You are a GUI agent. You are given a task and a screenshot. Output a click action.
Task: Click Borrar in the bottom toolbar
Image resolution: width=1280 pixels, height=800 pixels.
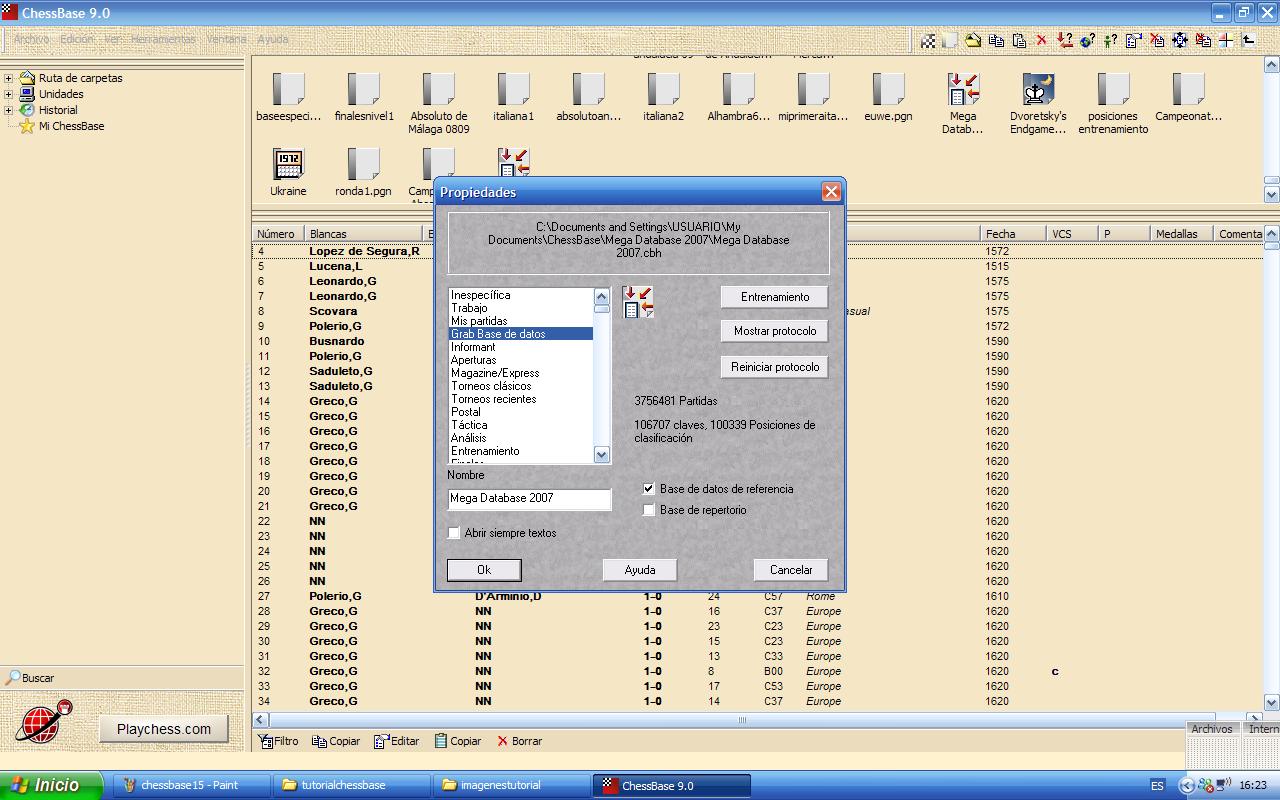click(519, 741)
